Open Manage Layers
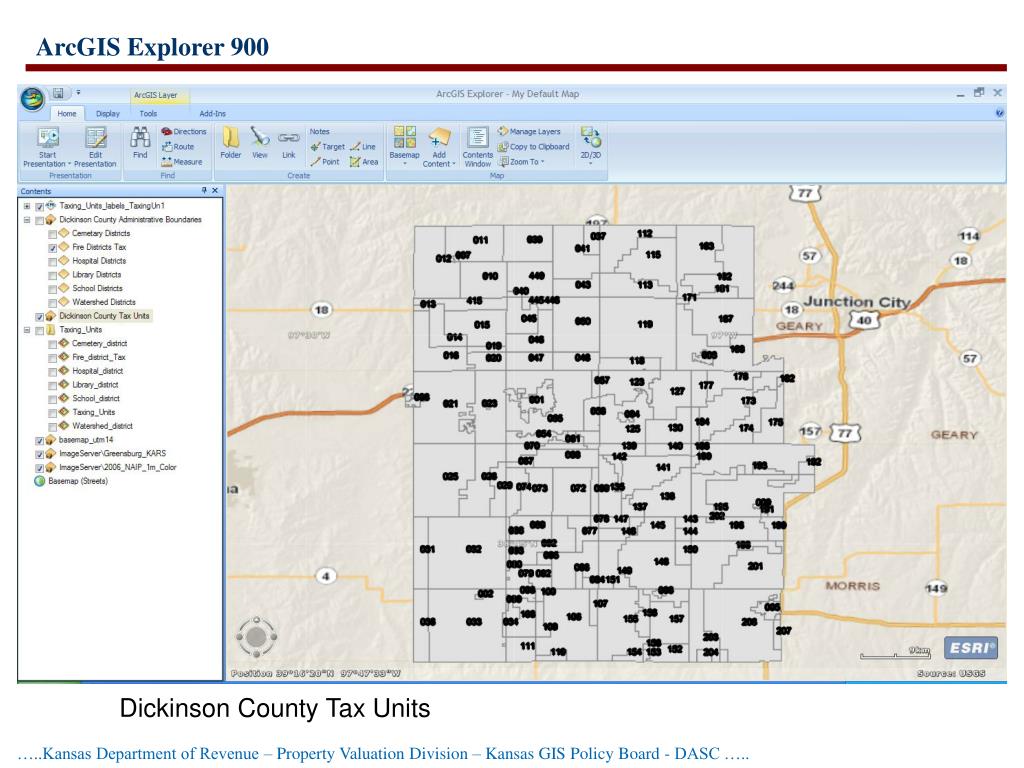 pos(529,132)
